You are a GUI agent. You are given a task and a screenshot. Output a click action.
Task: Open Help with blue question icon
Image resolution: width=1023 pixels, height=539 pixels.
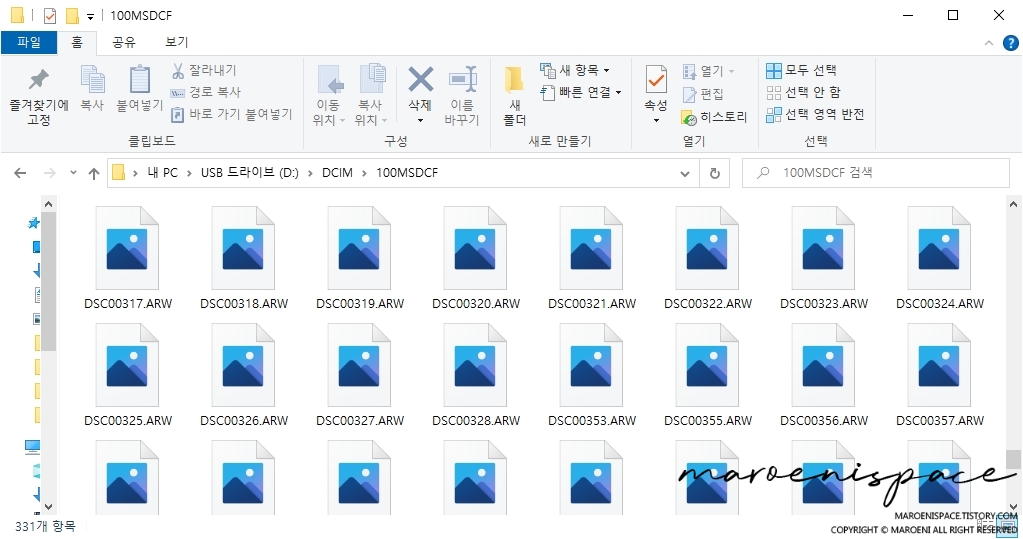pyautogui.click(x=1011, y=43)
